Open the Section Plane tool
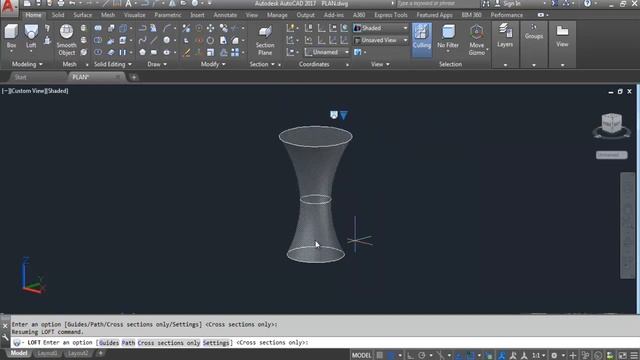 [x=265, y=40]
